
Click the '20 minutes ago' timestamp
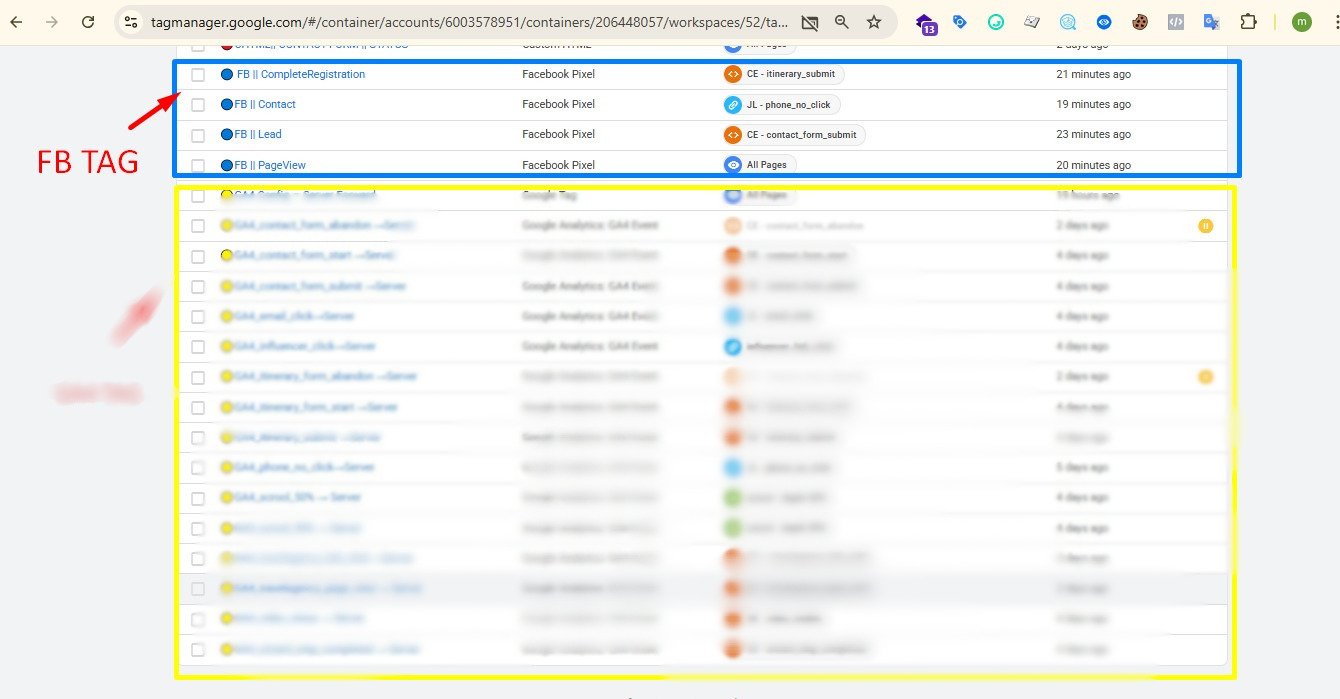1094,165
